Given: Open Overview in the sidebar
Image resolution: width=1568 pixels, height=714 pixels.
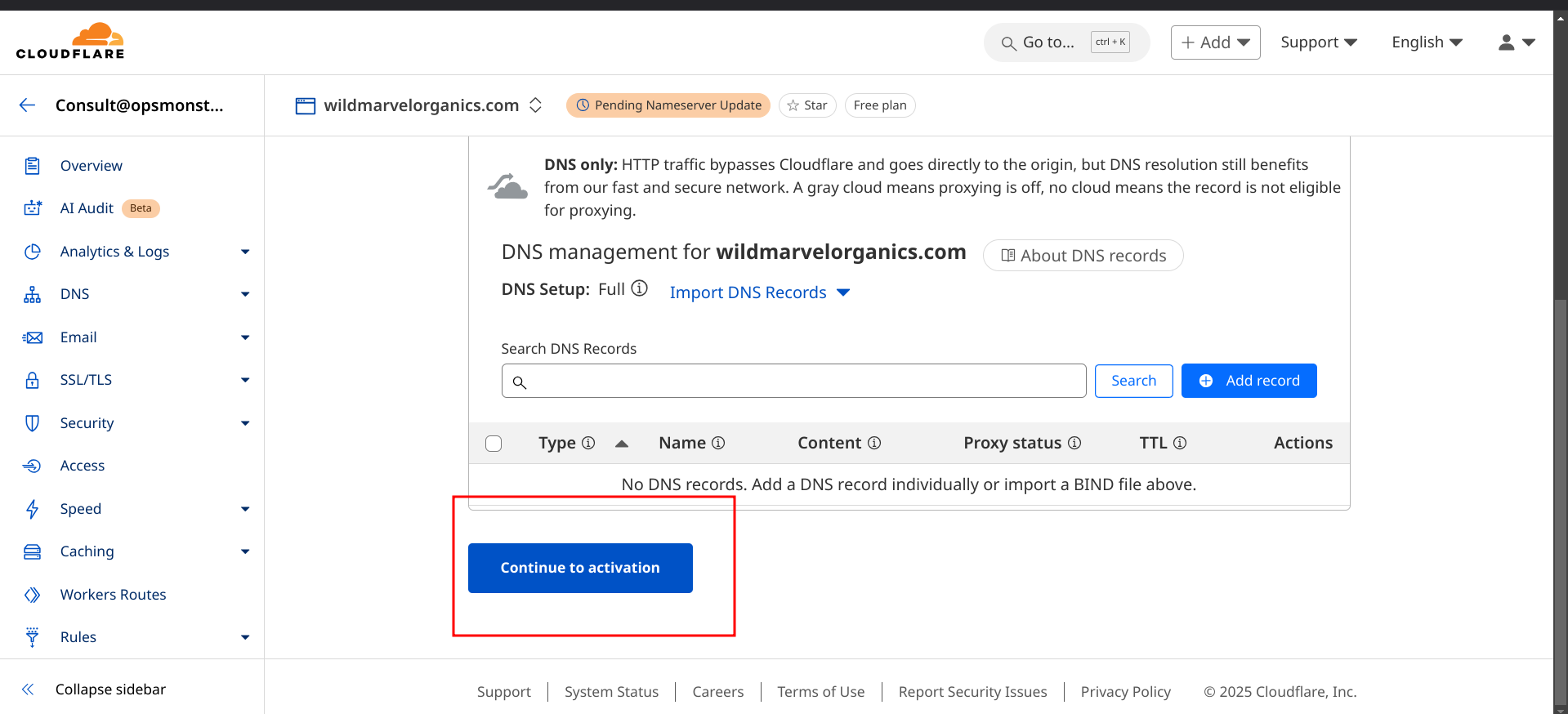Looking at the screenshot, I should [x=91, y=166].
